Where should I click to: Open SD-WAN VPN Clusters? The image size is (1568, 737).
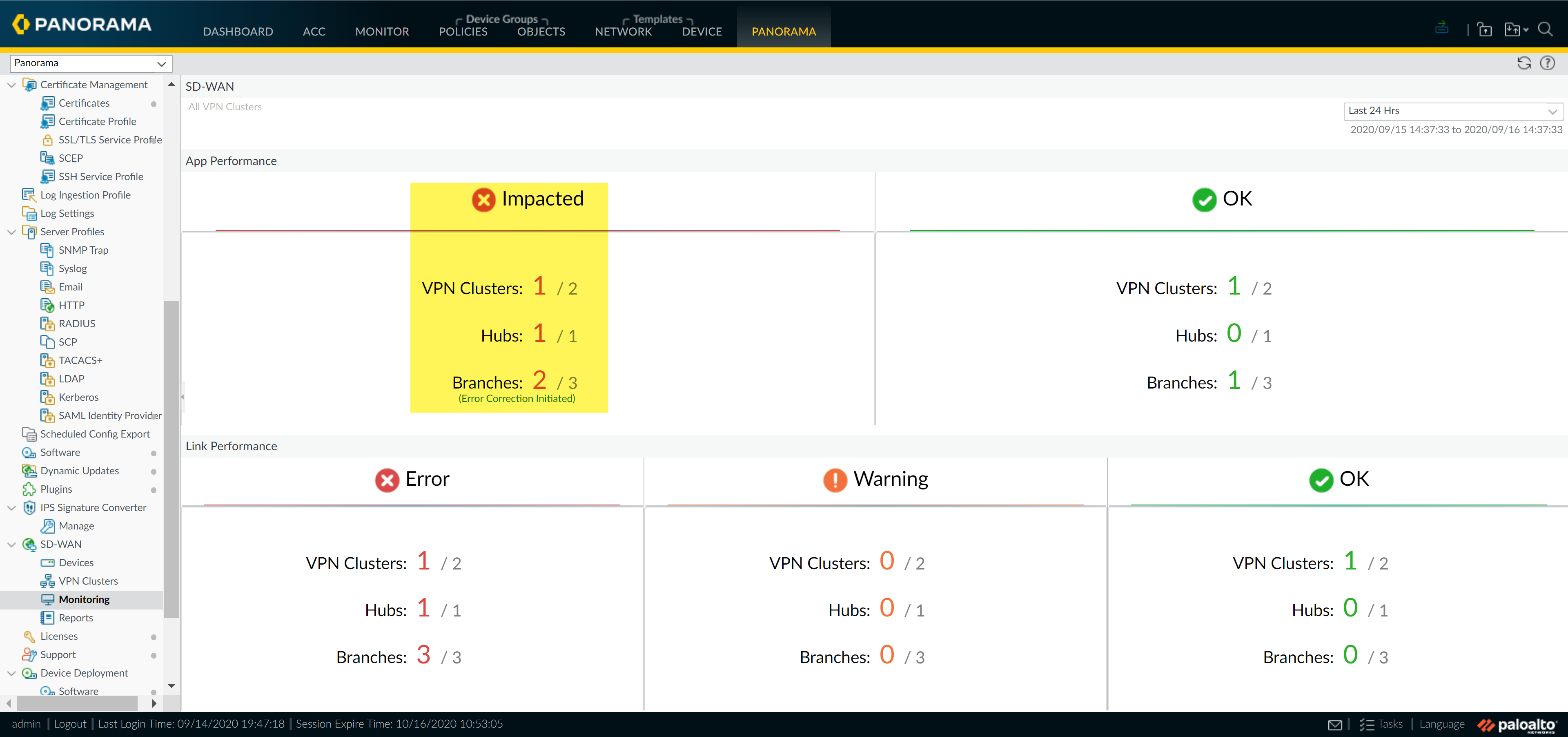(x=87, y=581)
